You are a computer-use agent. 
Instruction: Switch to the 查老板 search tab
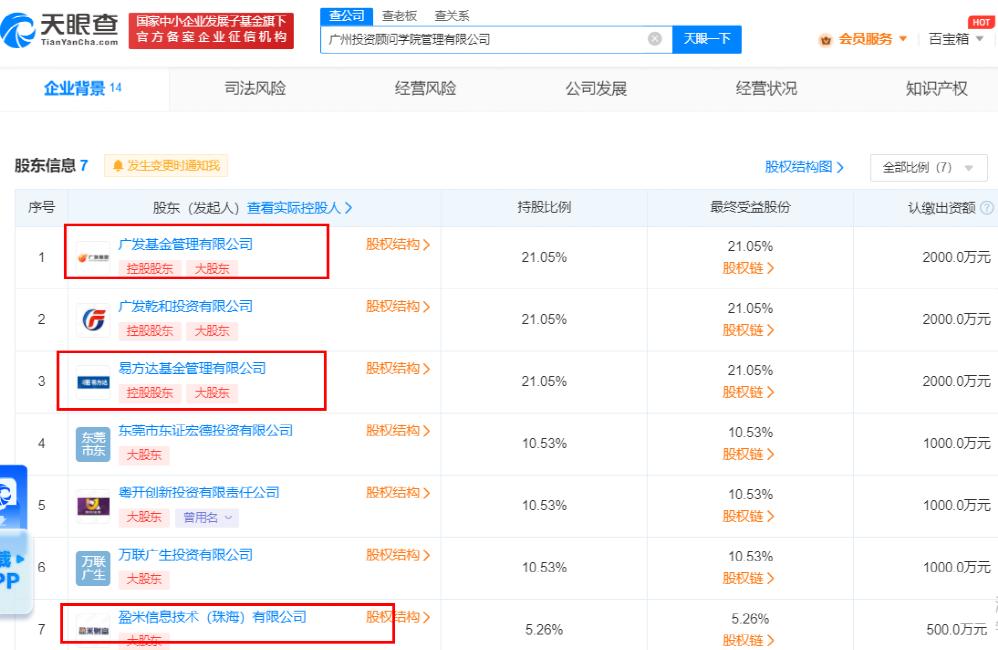tap(399, 16)
